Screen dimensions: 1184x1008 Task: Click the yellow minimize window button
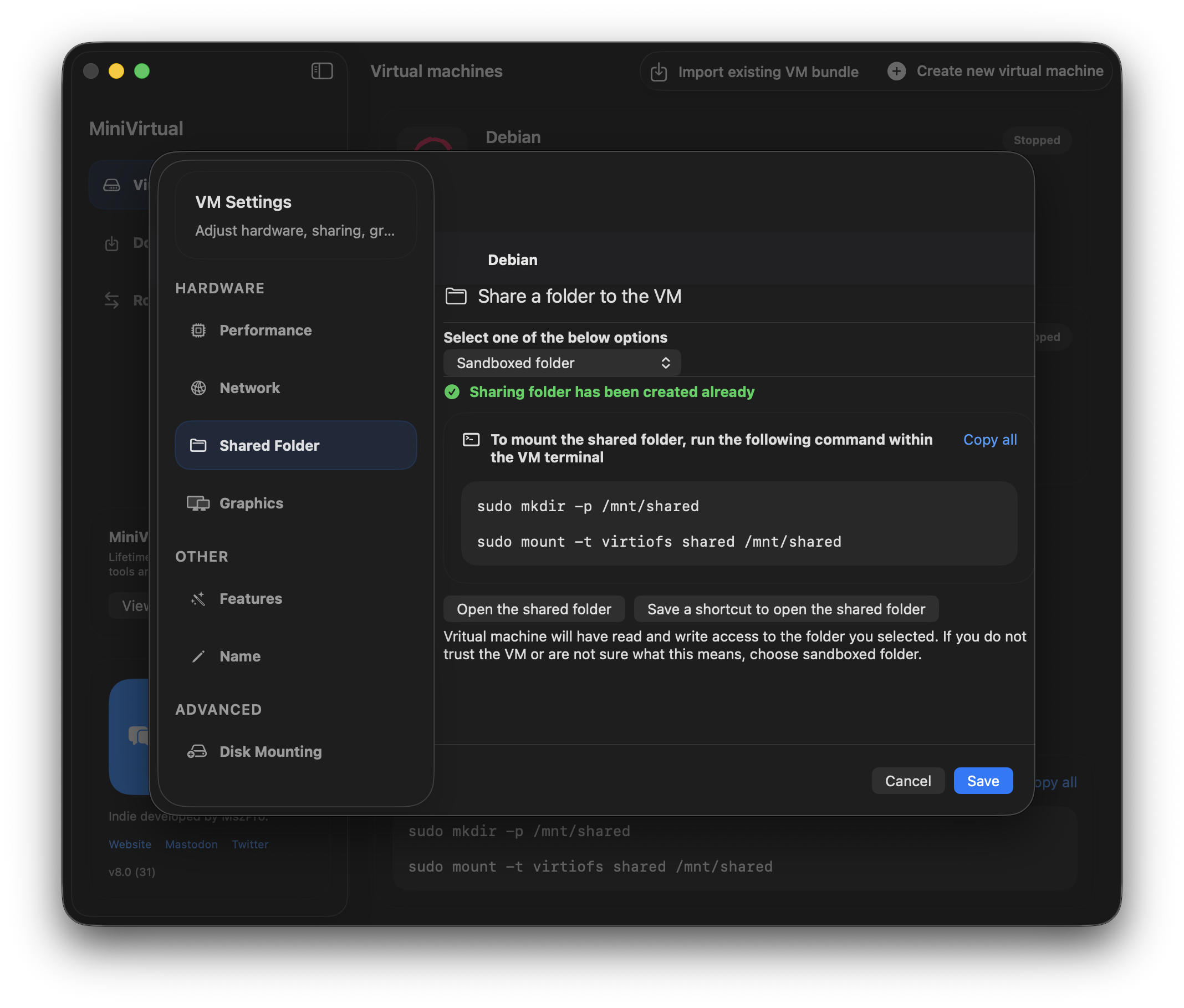(116, 71)
